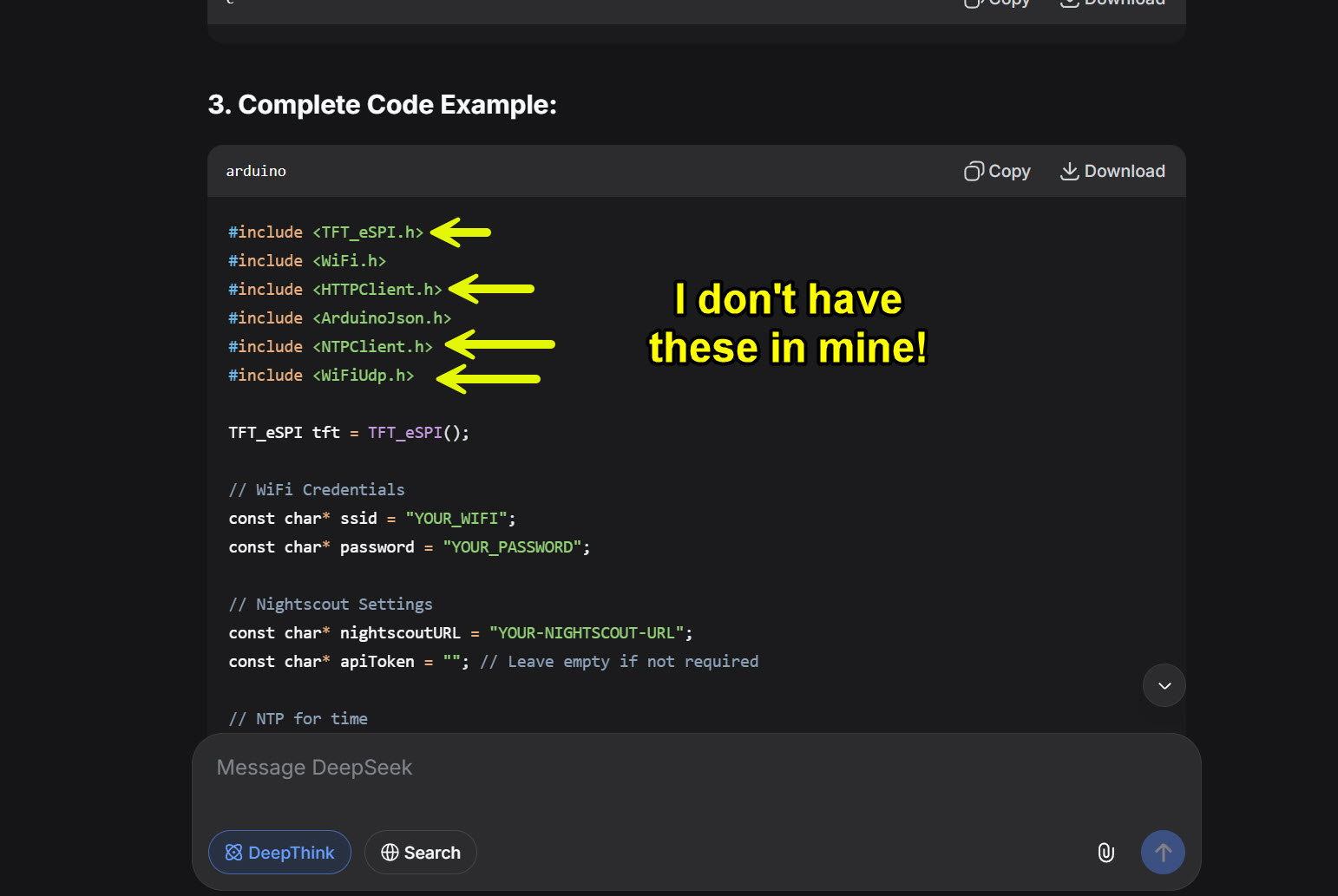Click the paperclip attach file icon
This screenshot has height=896, width=1338.
tap(1105, 853)
